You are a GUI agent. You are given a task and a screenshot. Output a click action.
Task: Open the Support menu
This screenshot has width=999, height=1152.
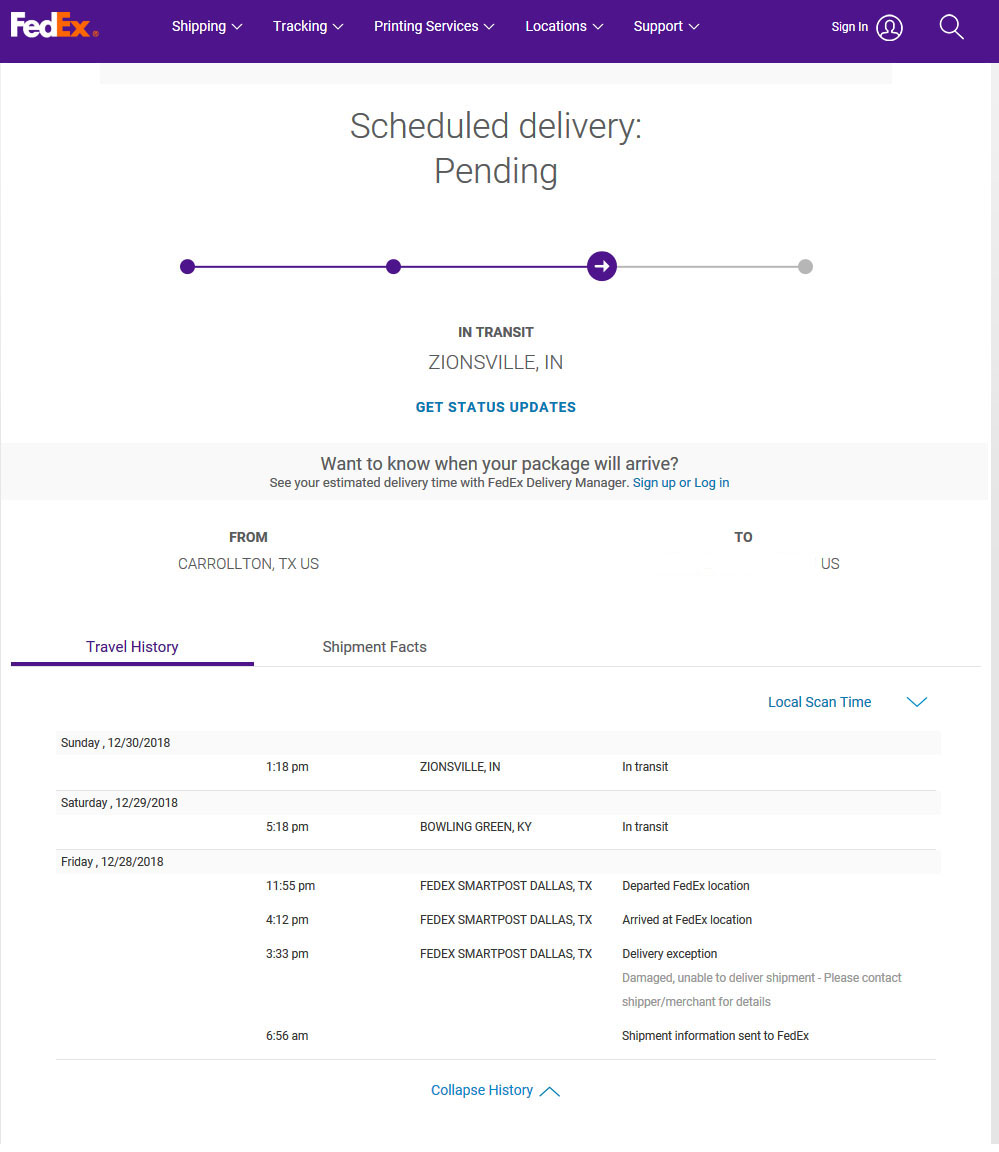[x=666, y=27]
